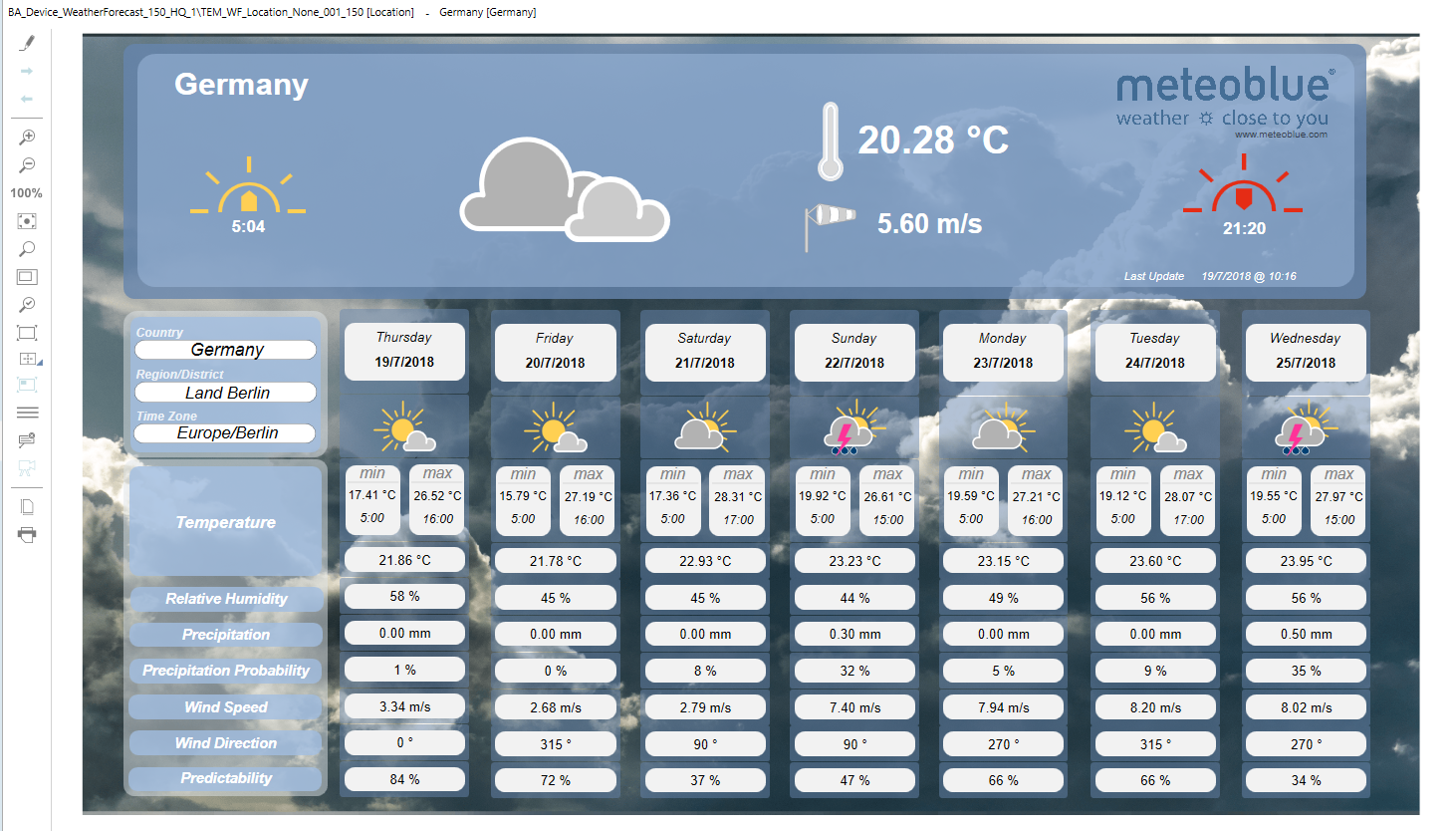Screen dimensions: 1456x831
Task: Open the annotation comment tool
Action: tap(26, 439)
